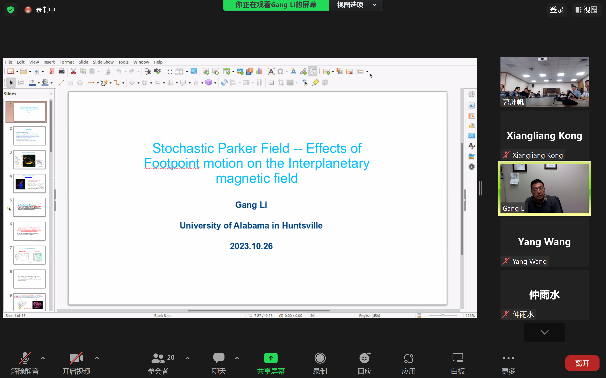Expand video options arrow next to camera
Image resolution: width=606 pixels, height=378 pixels.
tap(97, 358)
